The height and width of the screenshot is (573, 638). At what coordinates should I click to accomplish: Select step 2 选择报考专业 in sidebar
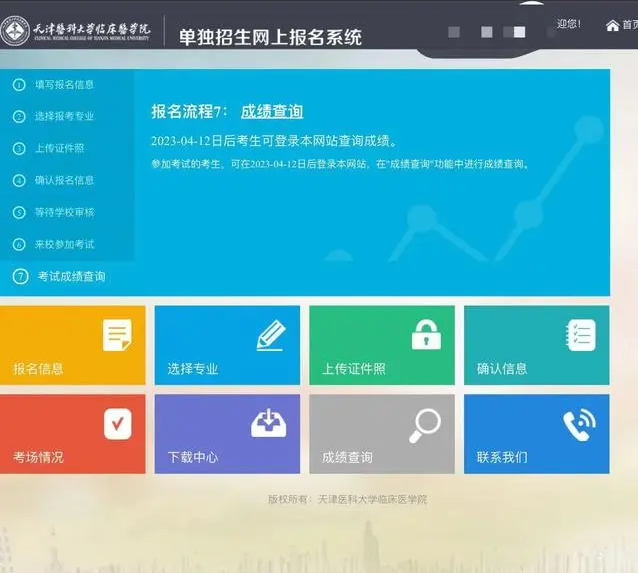tap(64, 116)
